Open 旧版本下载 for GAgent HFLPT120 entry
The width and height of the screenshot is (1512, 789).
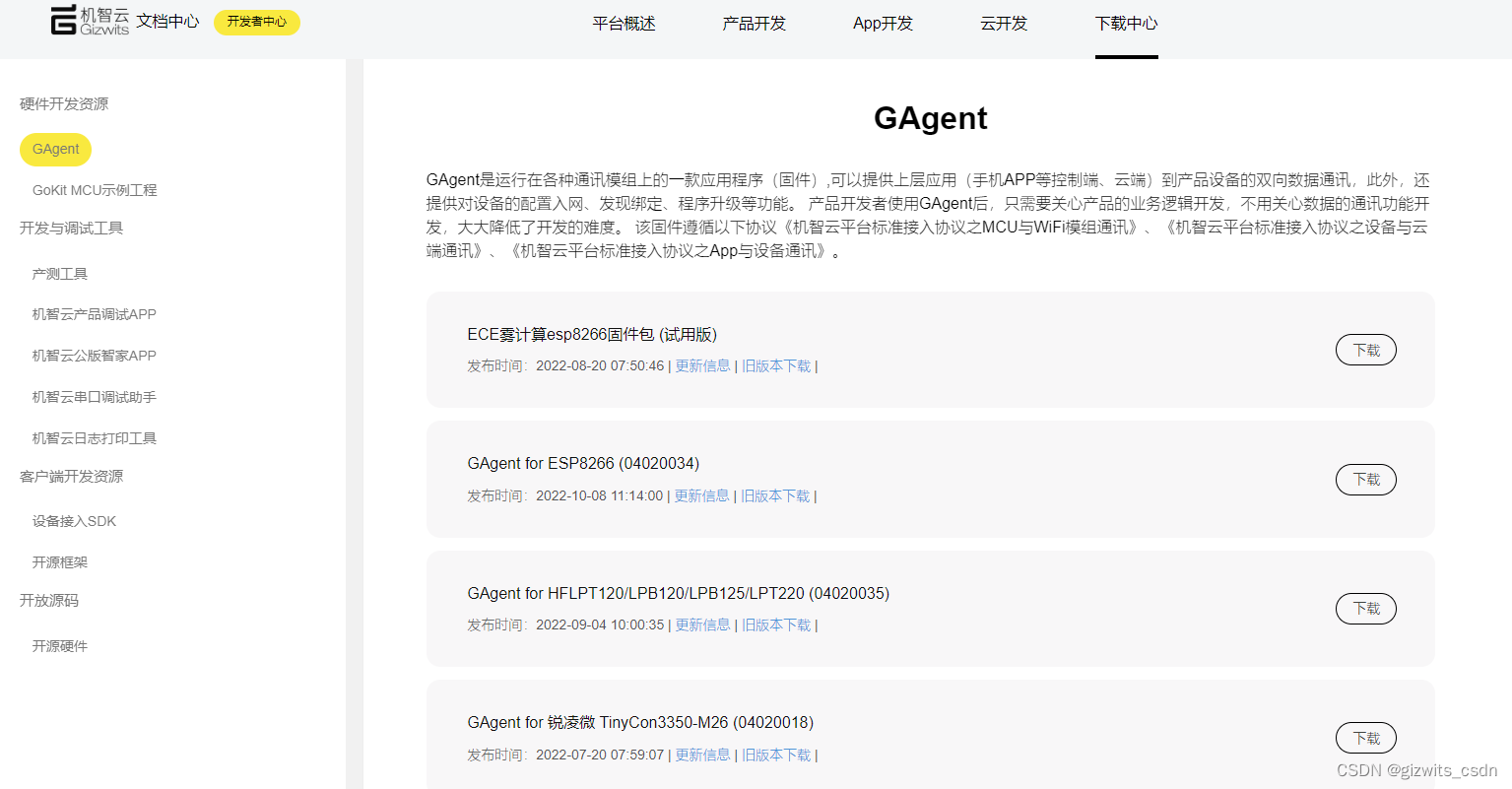776,625
